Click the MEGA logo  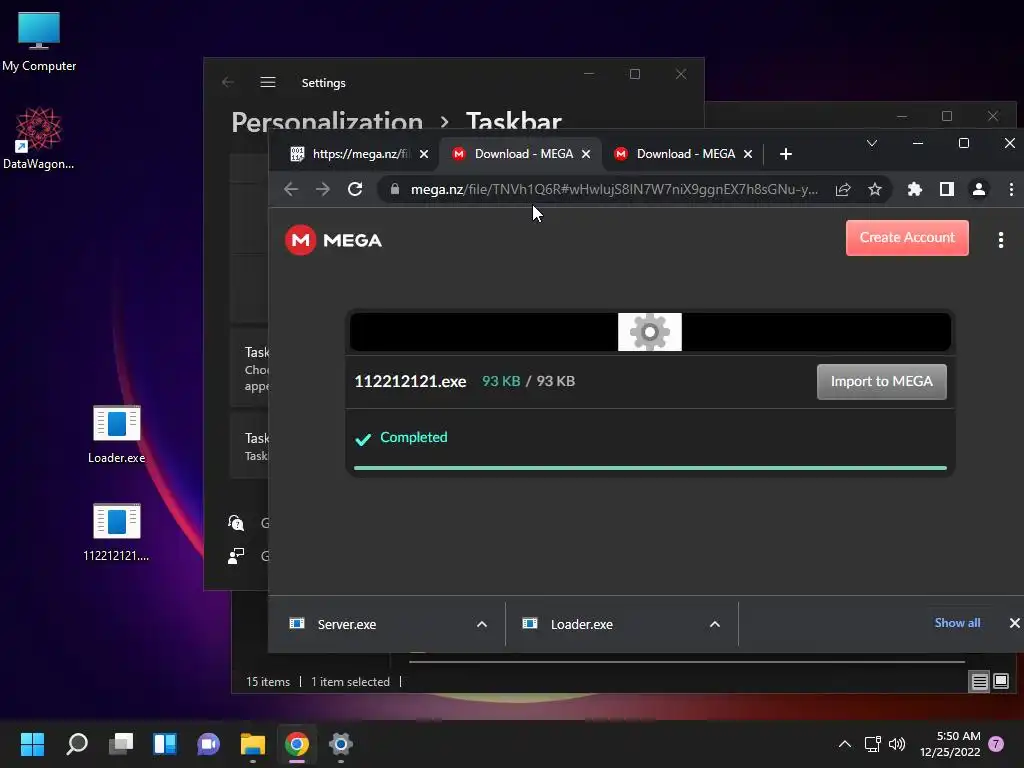(x=333, y=240)
